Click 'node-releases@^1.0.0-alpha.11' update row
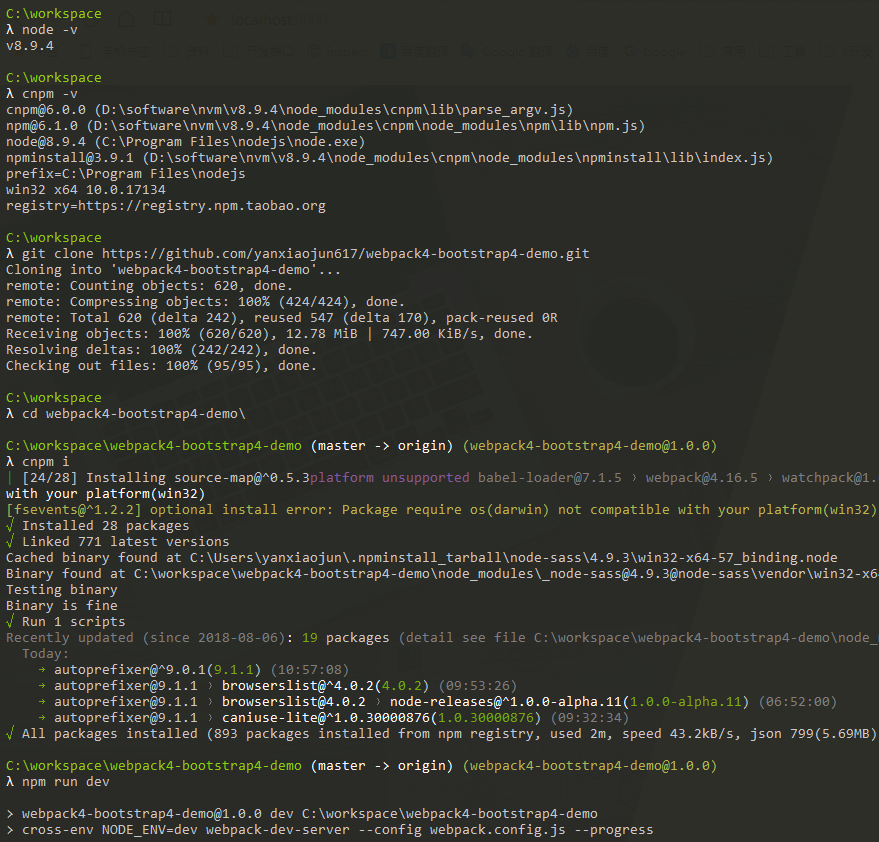Screen dimensions: 879x842 437,702
